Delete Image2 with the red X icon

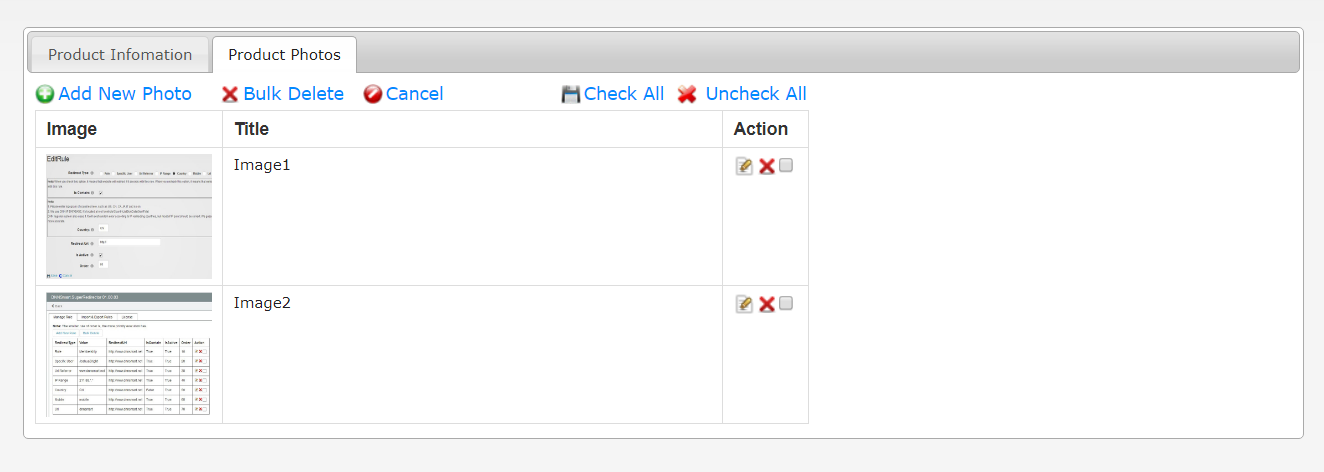pos(767,304)
